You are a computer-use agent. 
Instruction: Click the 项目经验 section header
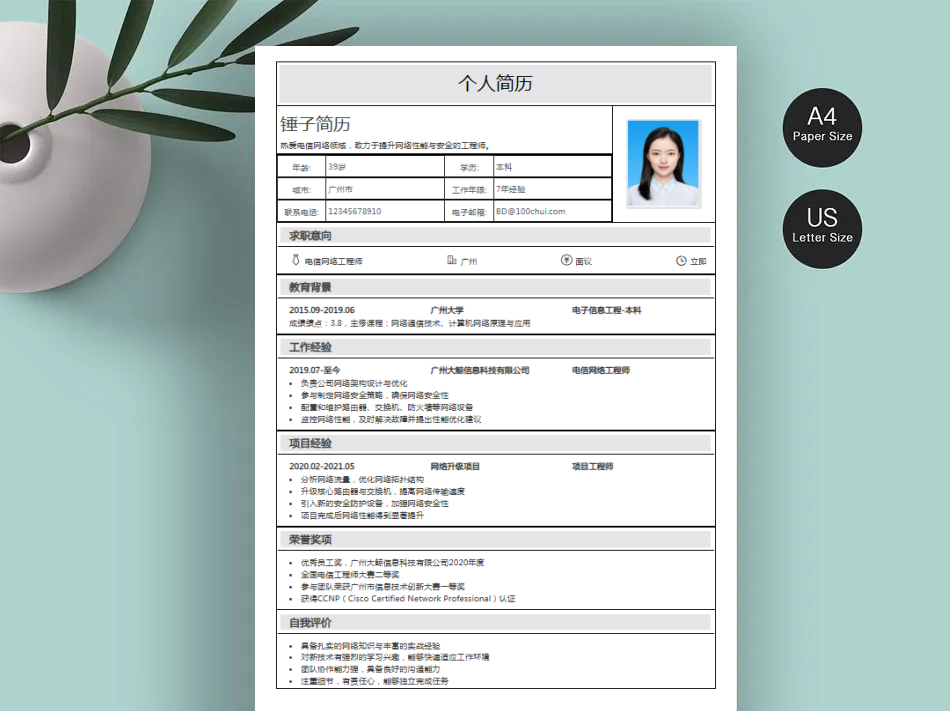click(x=496, y=443)
